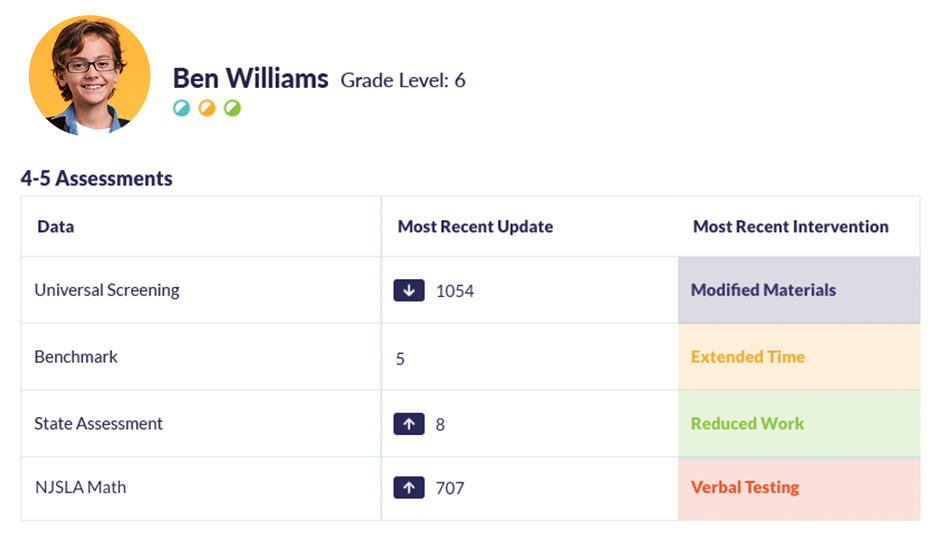Click the down arrow icon beside 1054
Screen dimensions: 940x546
tap(408, 291)
